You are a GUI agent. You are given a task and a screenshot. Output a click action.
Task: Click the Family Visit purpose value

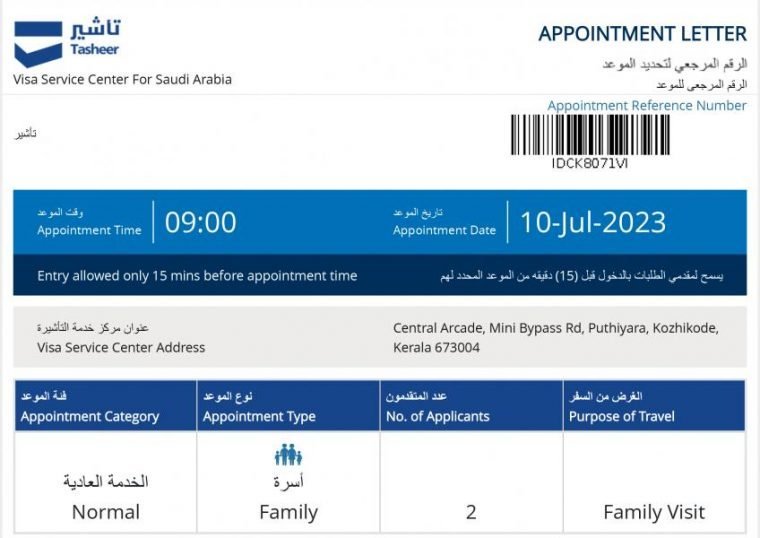(654, 512)
